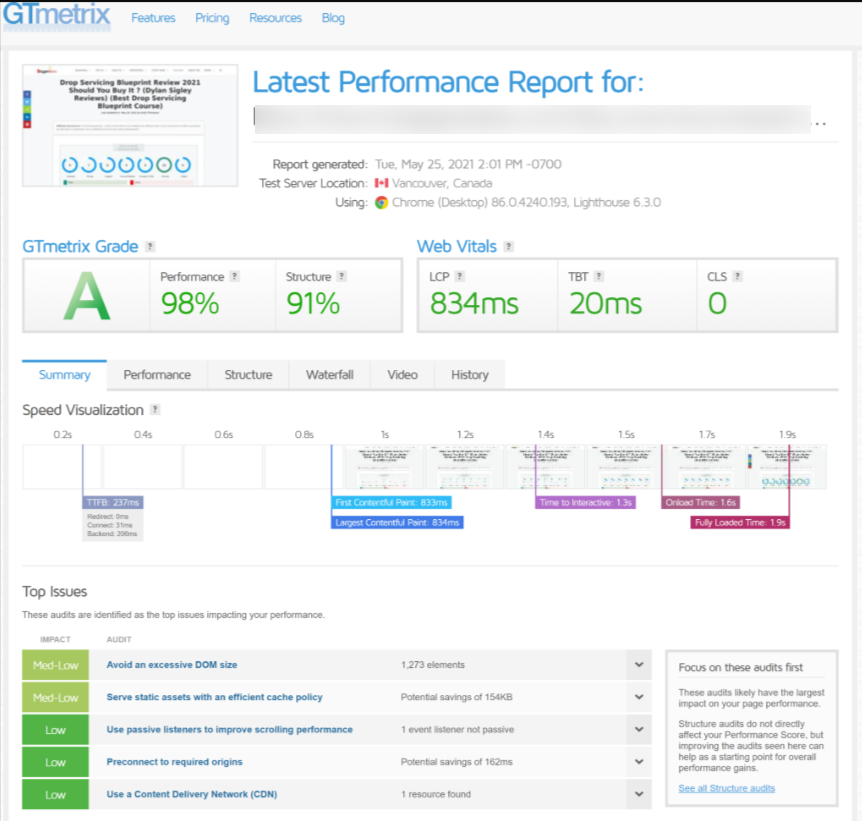Viewport: 862px width, 821px height.
Task: Click the 98% Performance score
Action: coord(190,304)
